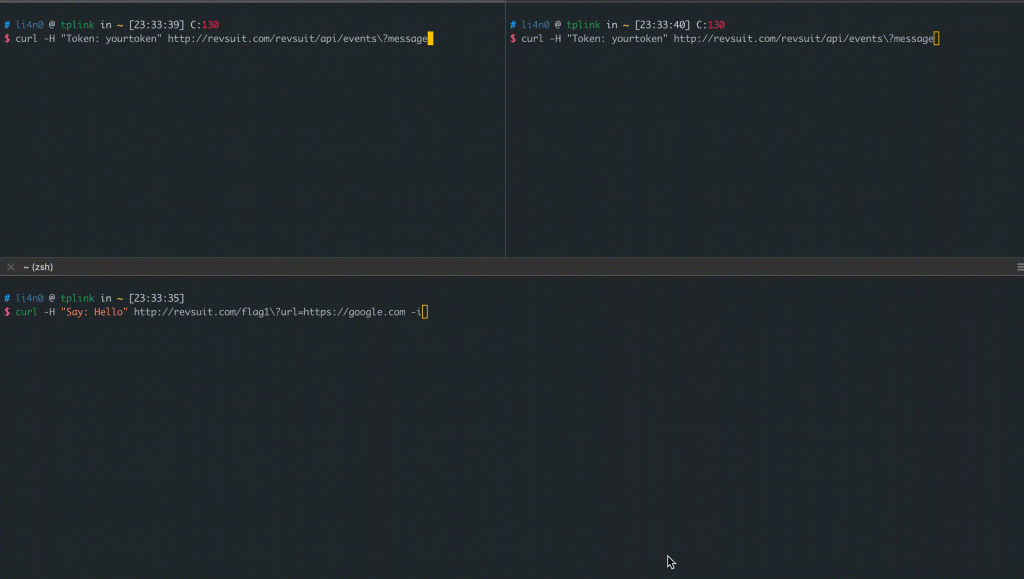1024x579 pixels.
Task: Click the "Token: yourtoken" string in the top-right pane
Action: [x=617, y=39]
